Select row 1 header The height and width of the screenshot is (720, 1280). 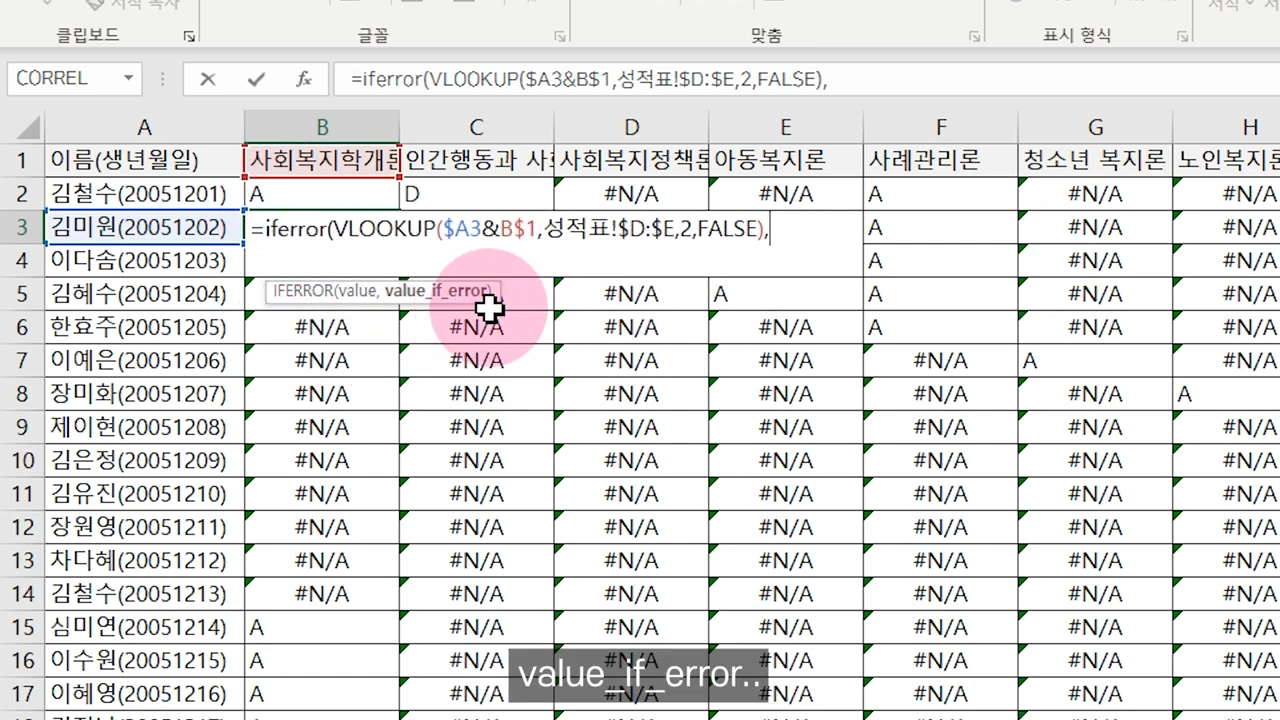coord(22,160)
